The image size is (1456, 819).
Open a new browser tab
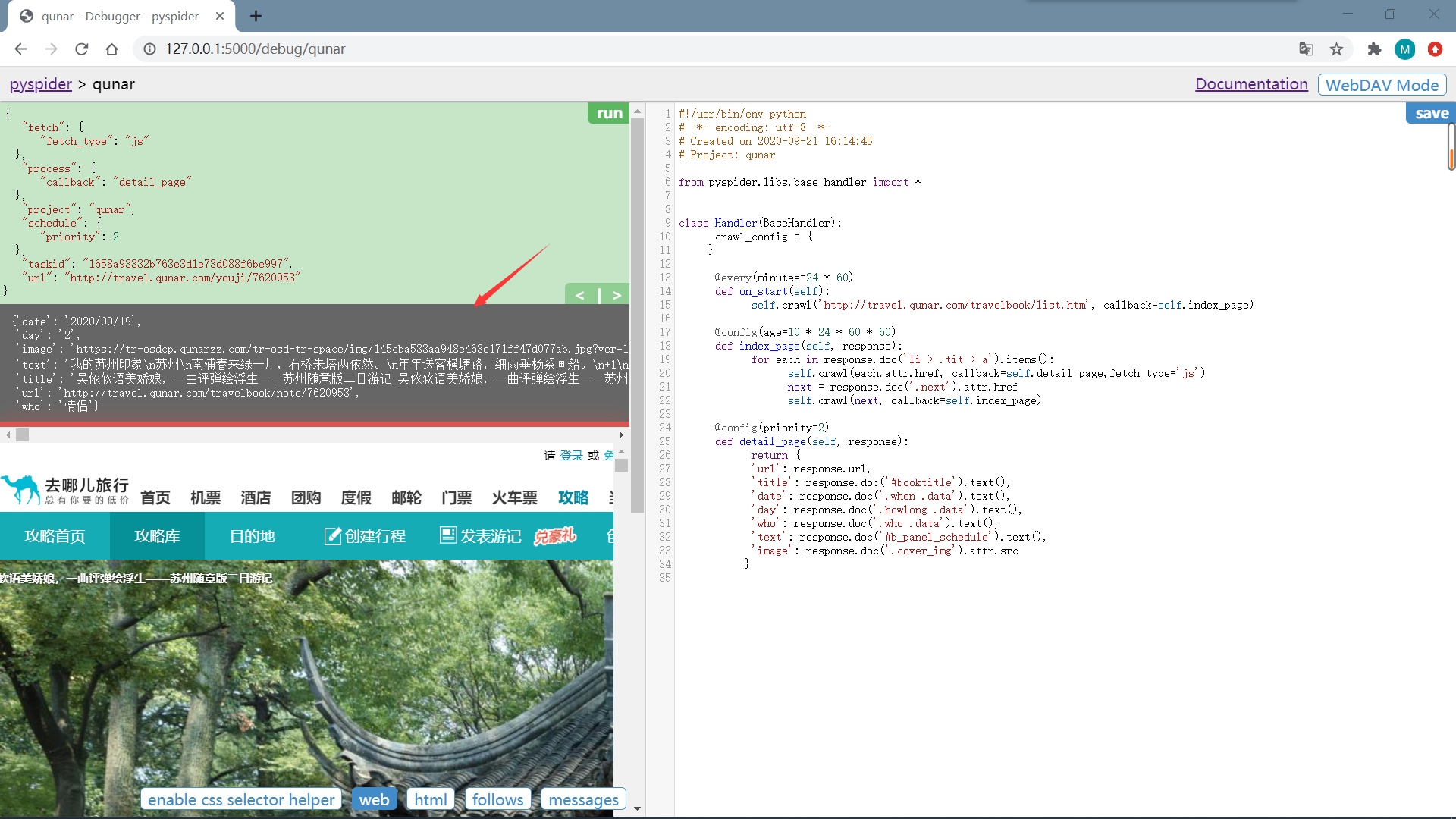(x=256, y=16)
